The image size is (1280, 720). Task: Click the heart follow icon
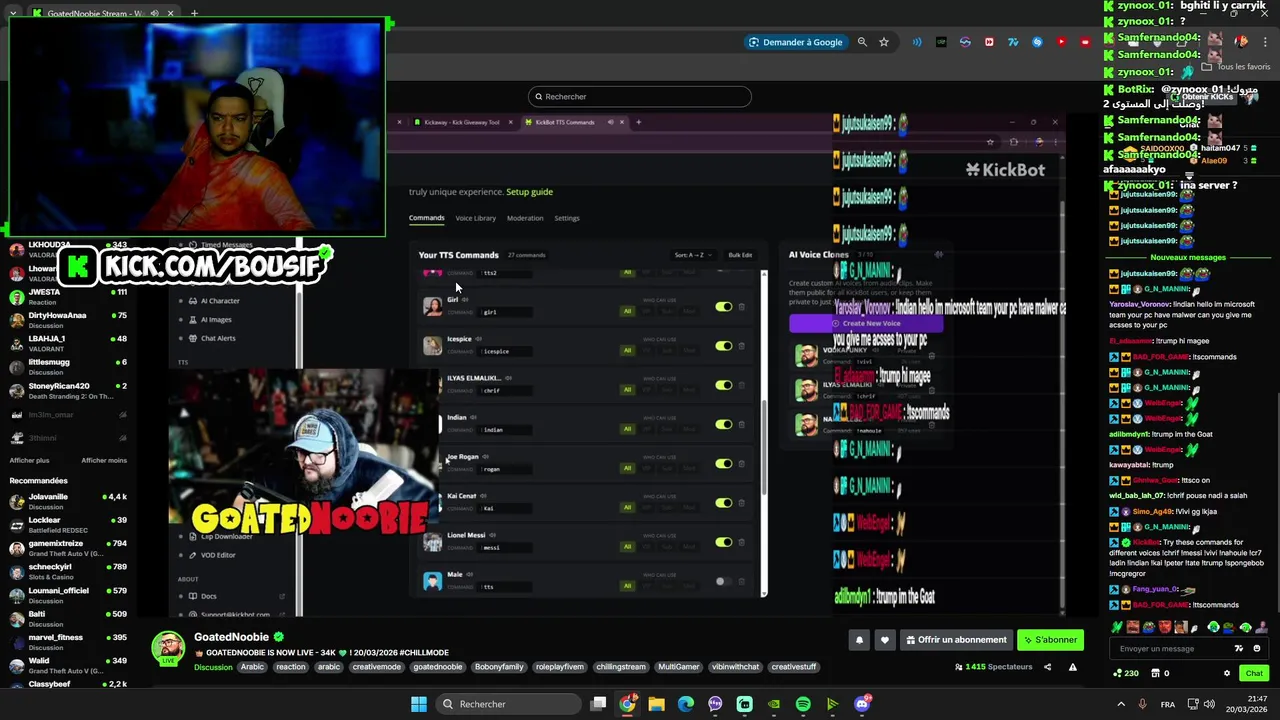(884, 640)
